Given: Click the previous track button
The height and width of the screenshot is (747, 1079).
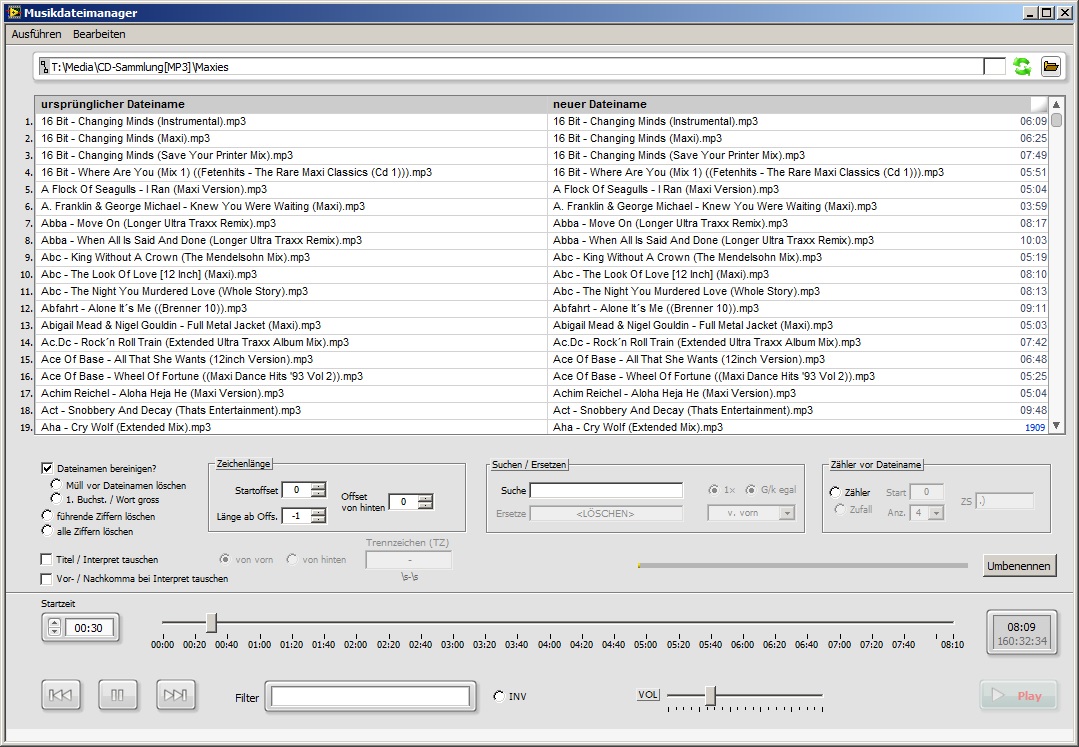Looking at the screenshot, I should pyautogui.click(x=61, y=695).
